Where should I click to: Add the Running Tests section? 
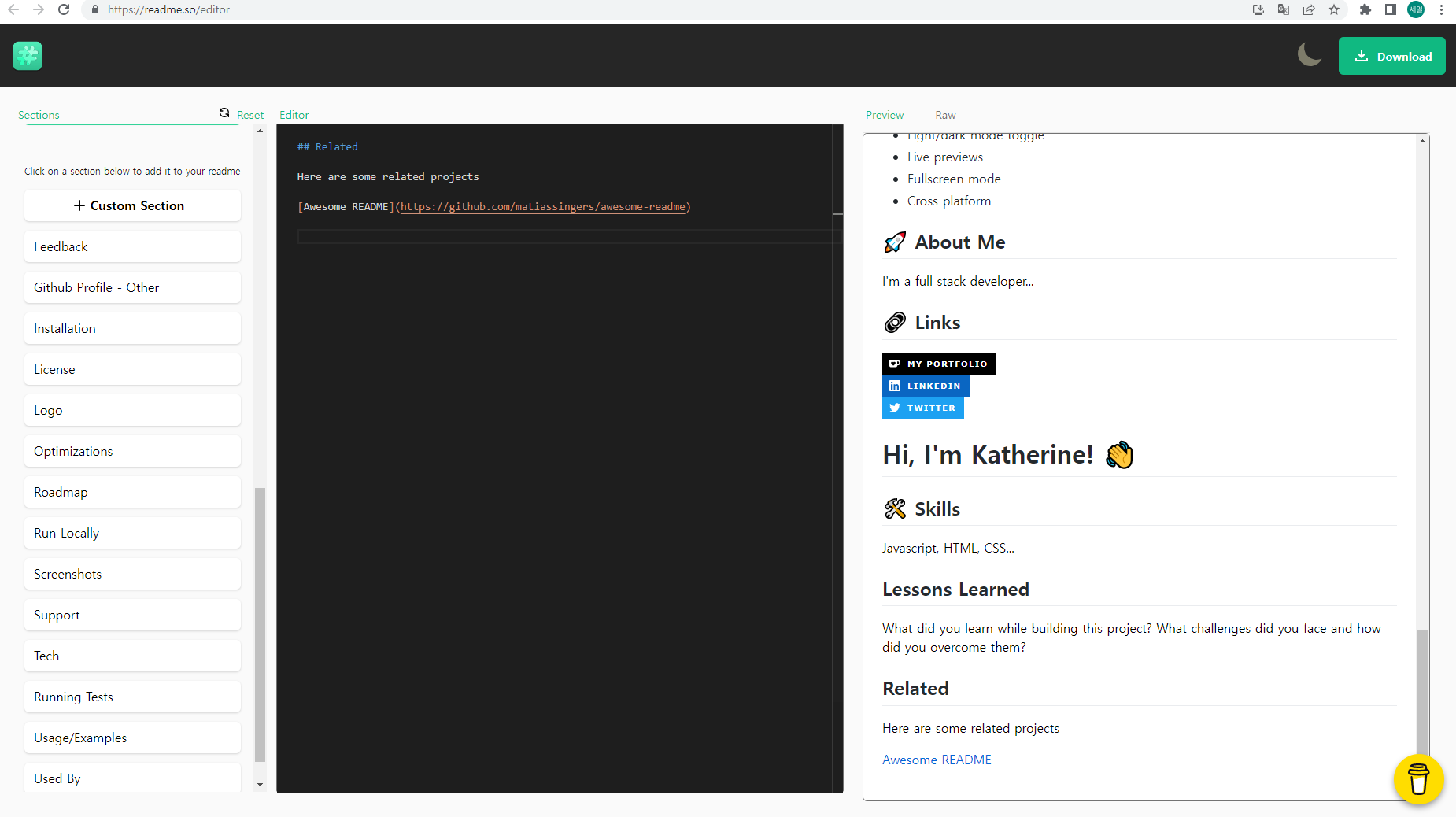coord(132,697)
